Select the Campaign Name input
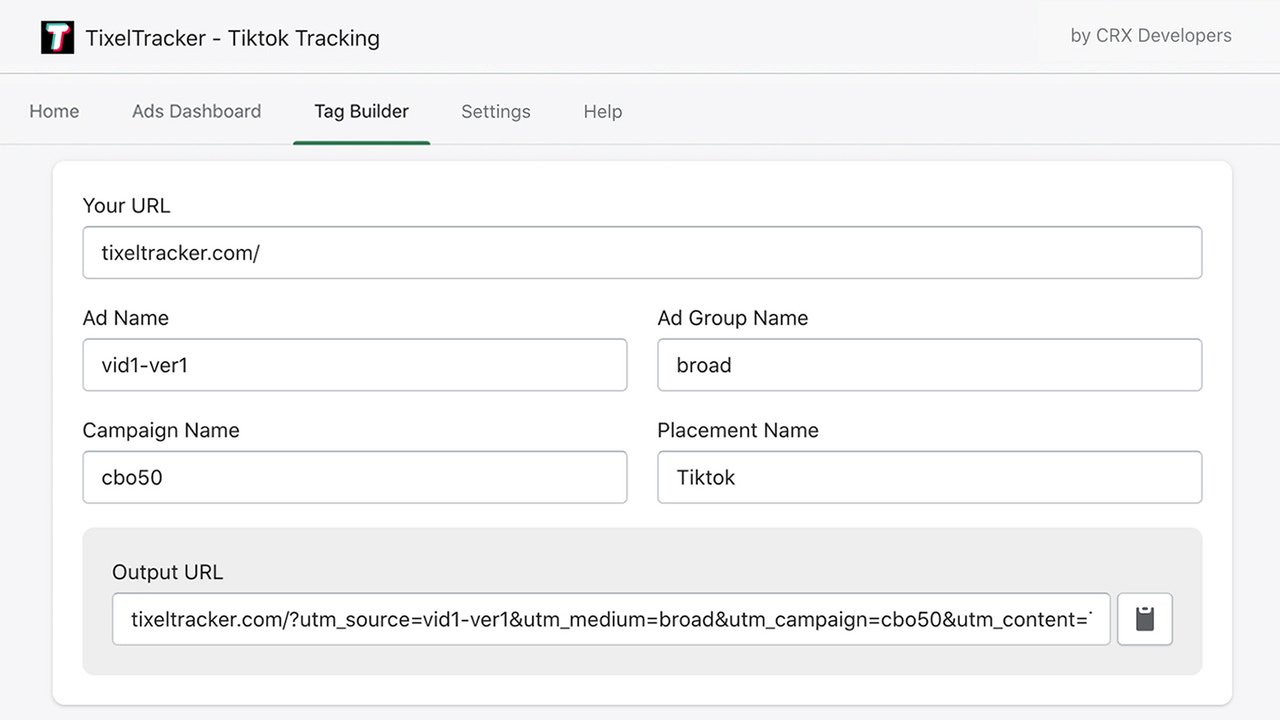 coord(353,477)
